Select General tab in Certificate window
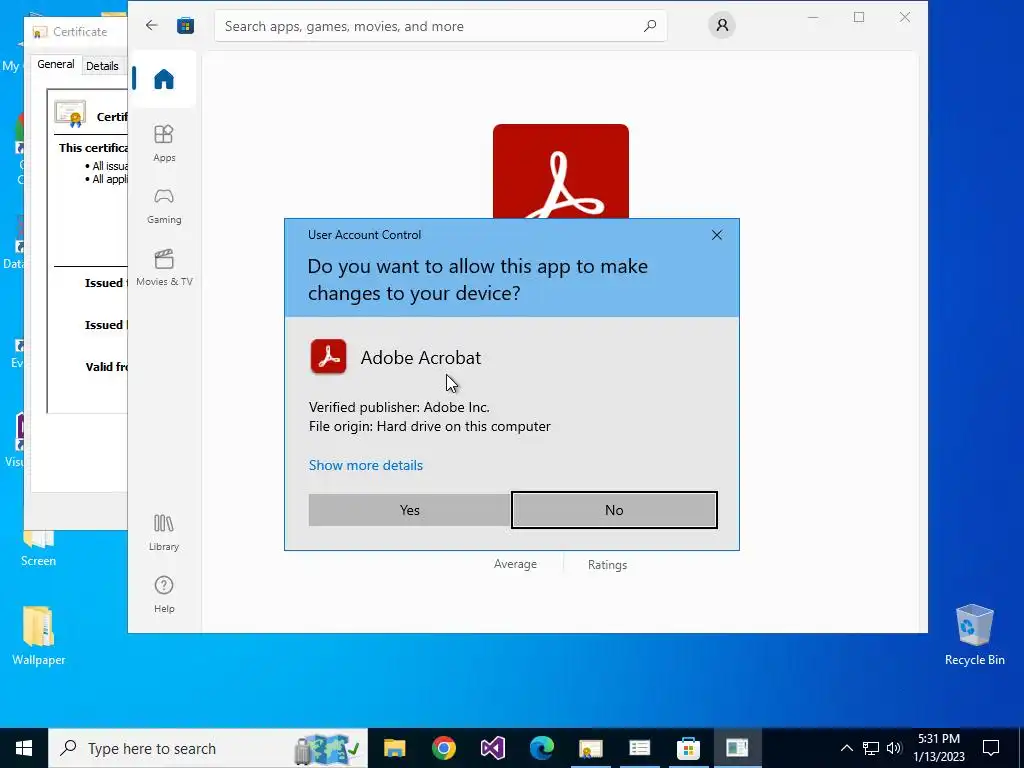The width and height of the screenshot is (1024, 768). click(x=56, y=64)
